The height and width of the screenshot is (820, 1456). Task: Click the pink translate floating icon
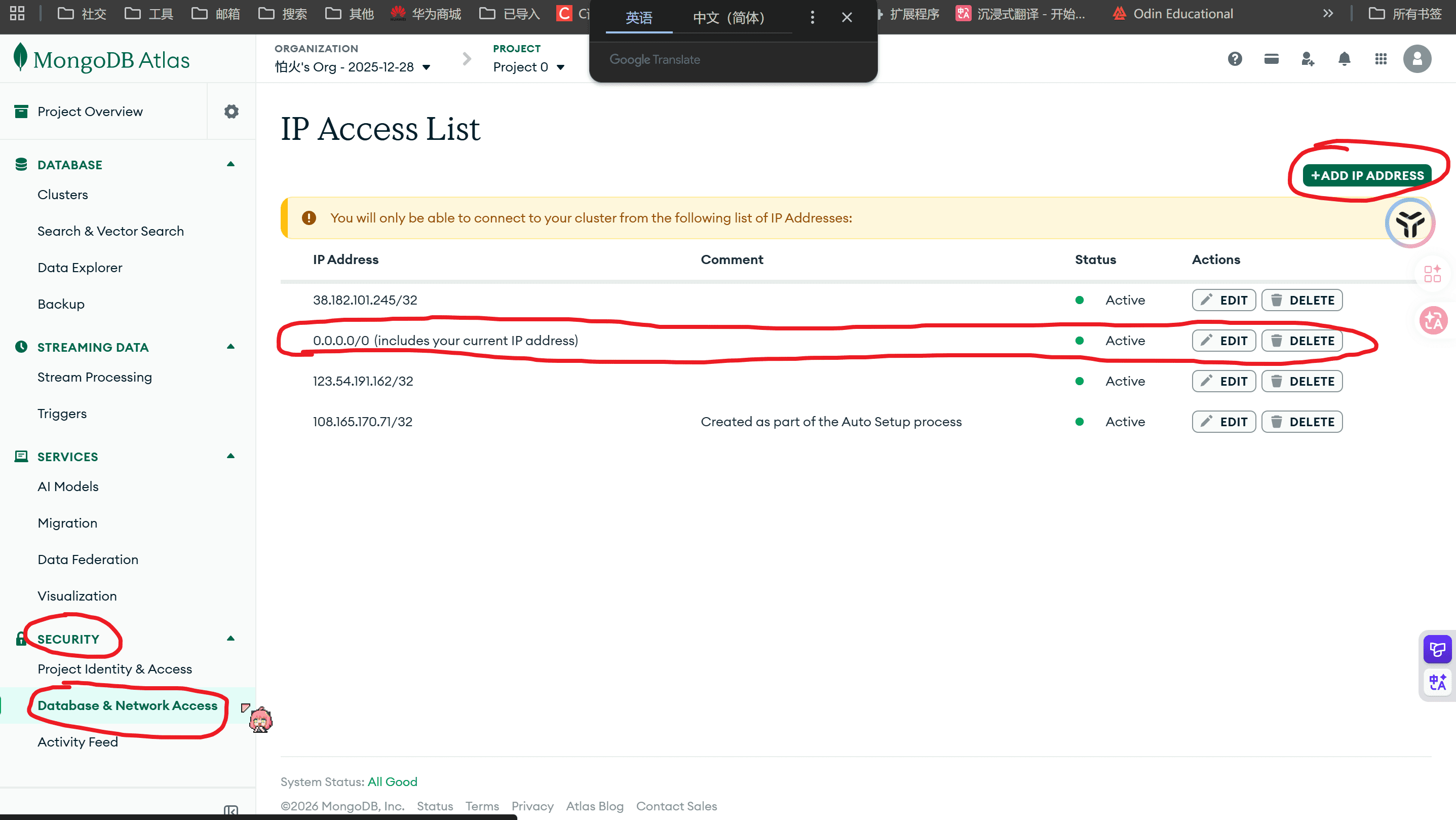(x=1433, y=321)
